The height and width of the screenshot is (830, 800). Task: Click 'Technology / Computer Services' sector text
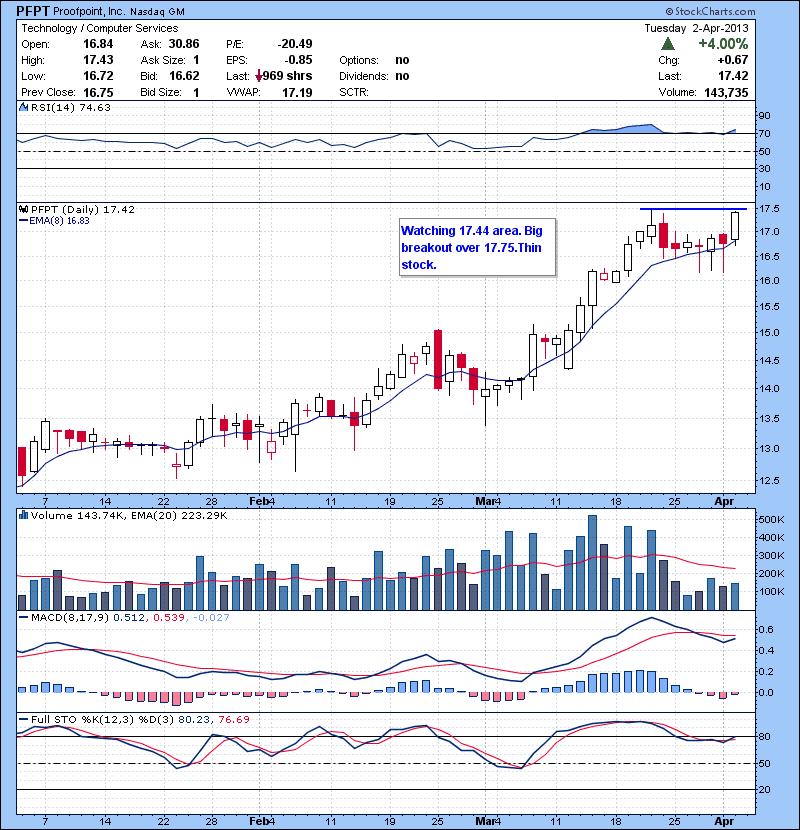[100, 28]
